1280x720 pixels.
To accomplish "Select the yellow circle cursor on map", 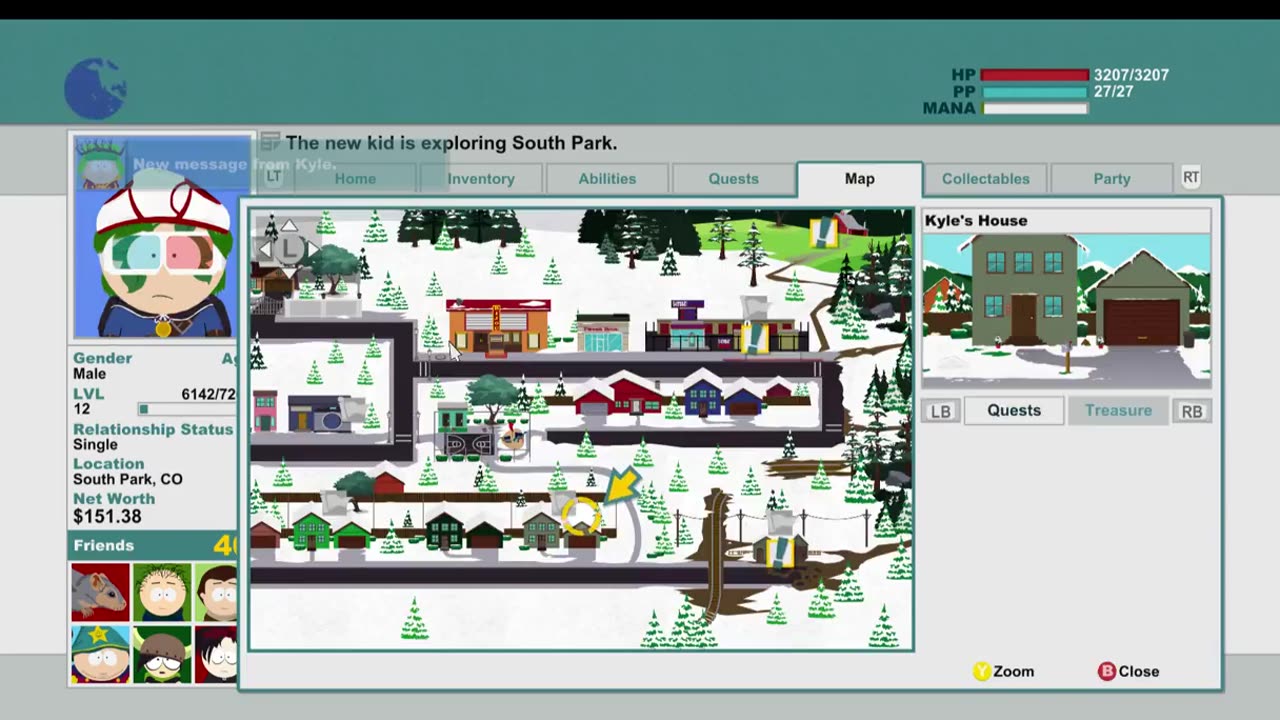I will [580, 515].
